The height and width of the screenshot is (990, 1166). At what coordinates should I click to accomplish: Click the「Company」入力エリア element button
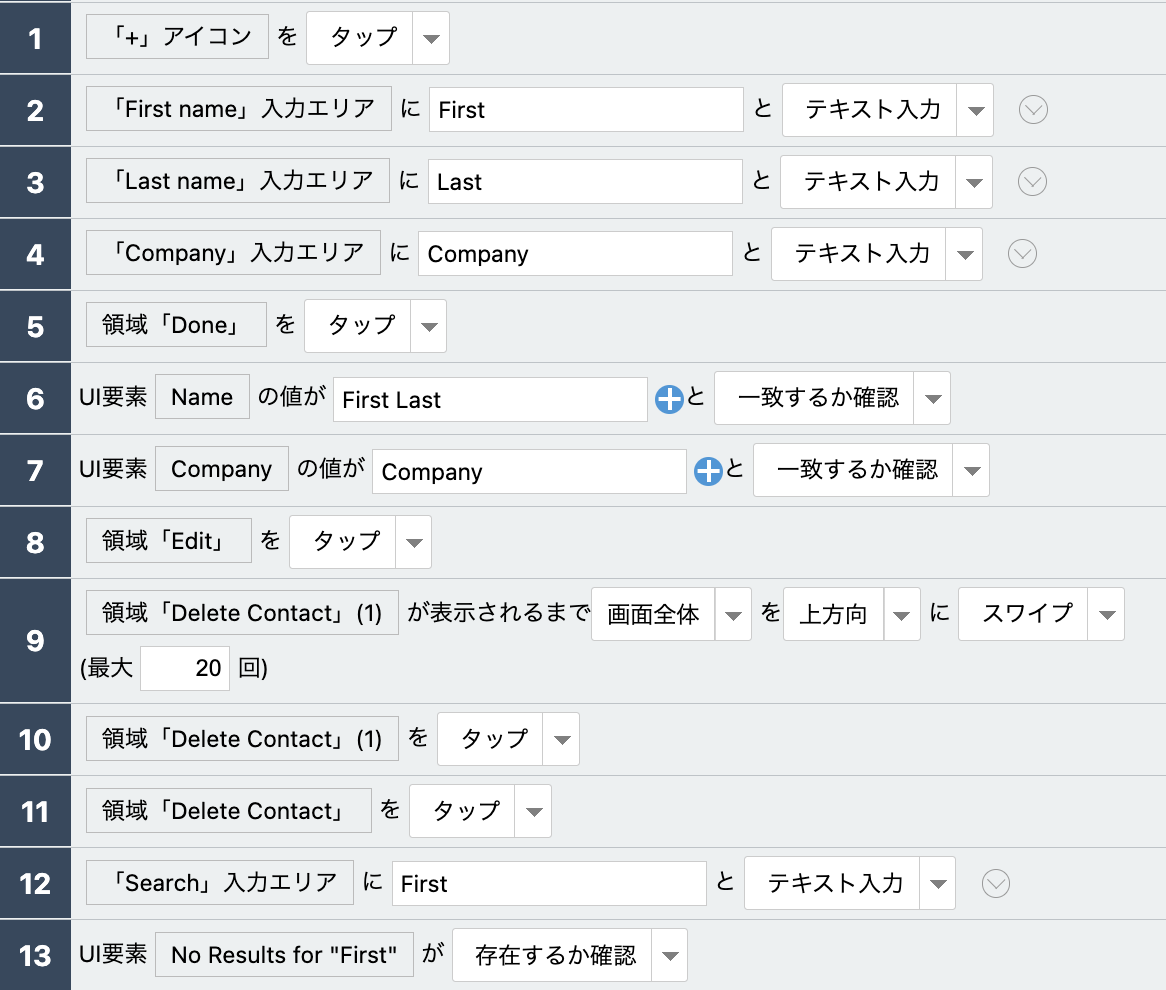point(233,252)
